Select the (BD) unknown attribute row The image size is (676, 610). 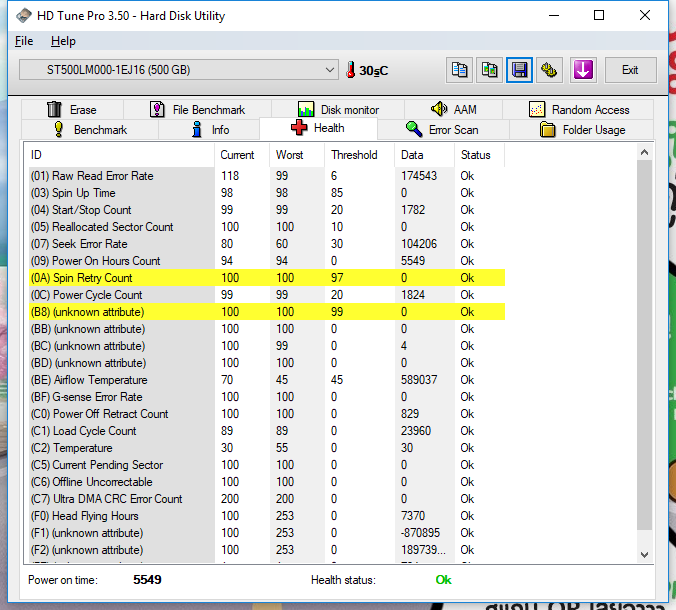coord(267,363)
